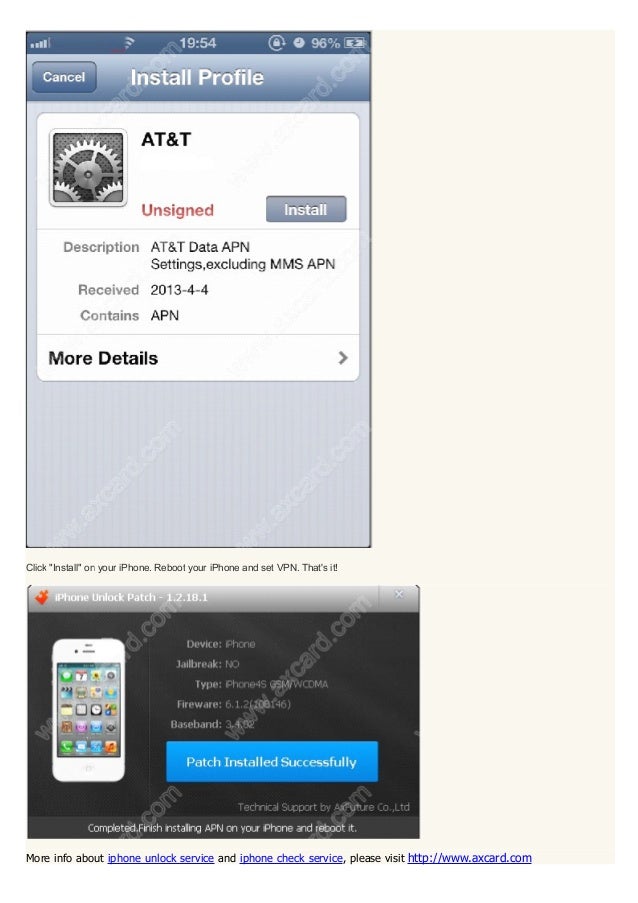Image resolution: width=638 pixels, height=903 pixels.
Task: Click the 19:54 clock in status bar
Action: (x=198, y=43)
